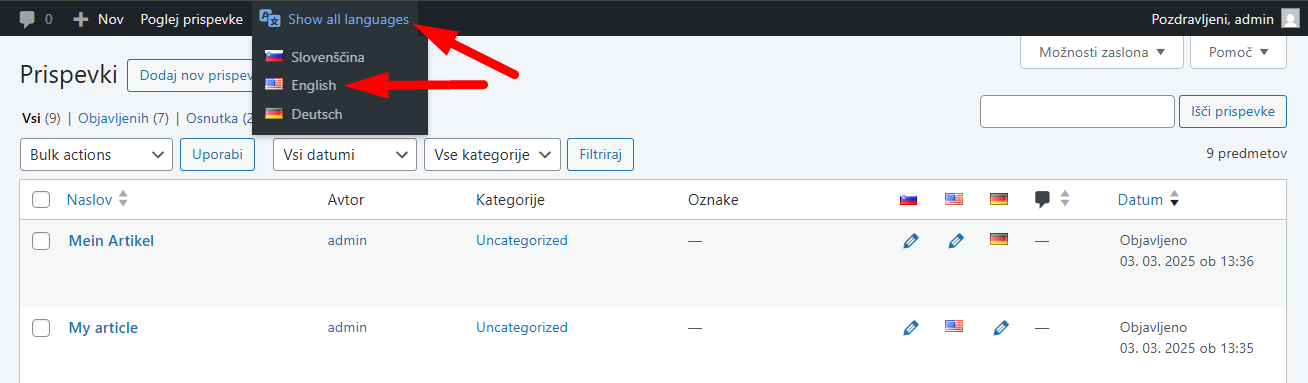Edit English translation of Mein Artikel
Viewport: 1308px width, 383px height.
pyautogui.click(x=956, y=241)
